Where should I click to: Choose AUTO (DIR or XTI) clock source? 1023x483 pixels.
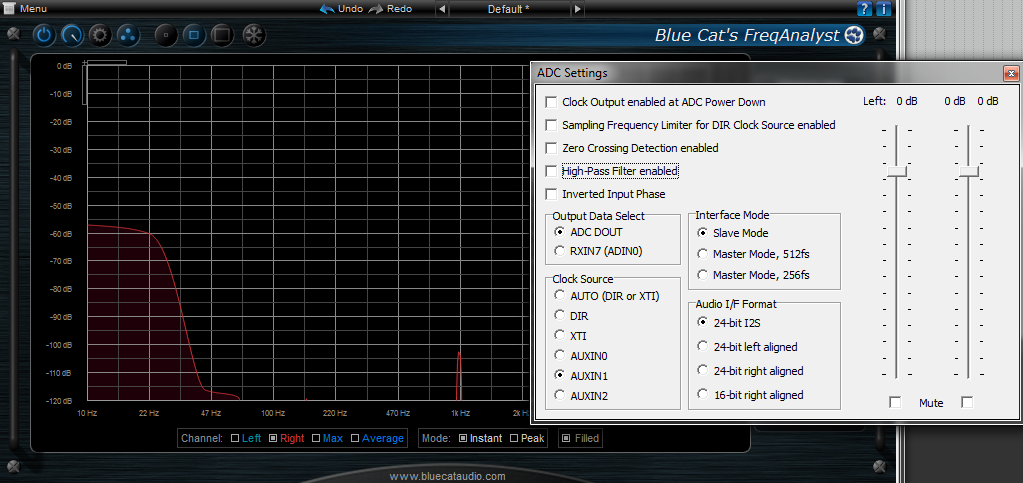[559, 295]
